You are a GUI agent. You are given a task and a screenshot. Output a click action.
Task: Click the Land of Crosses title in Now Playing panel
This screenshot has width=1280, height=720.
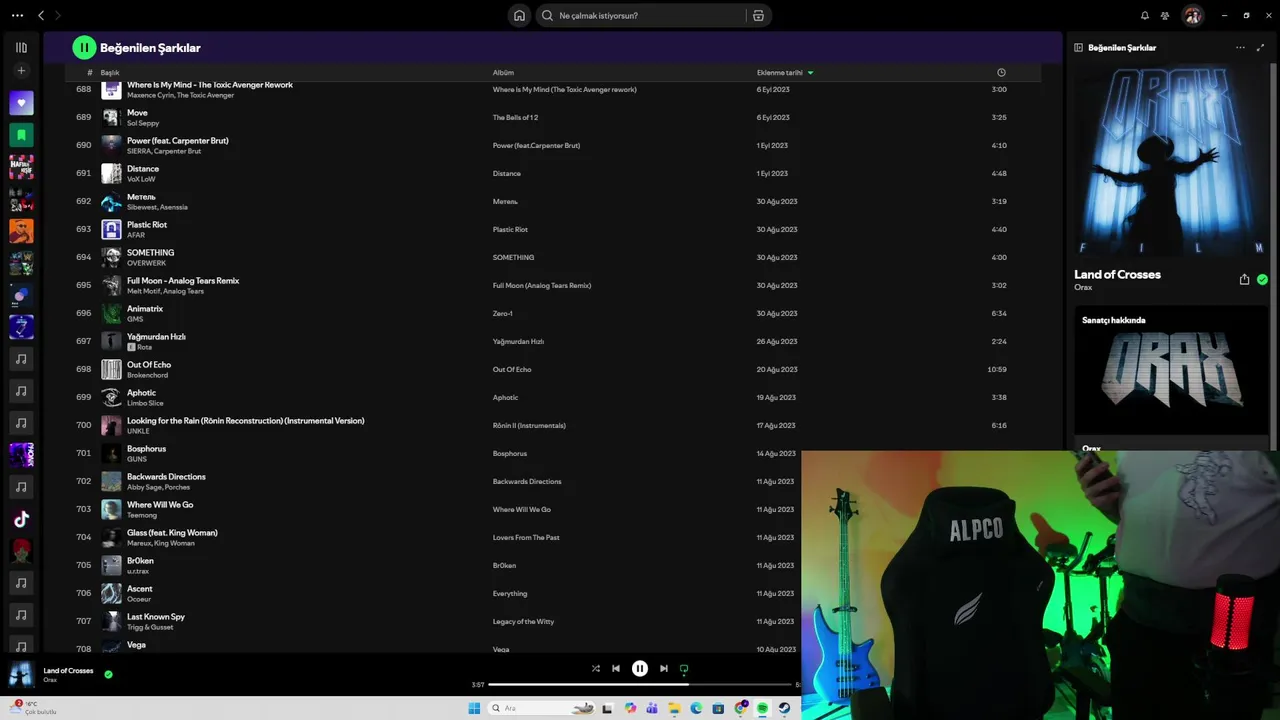[x=1117, y=275]
